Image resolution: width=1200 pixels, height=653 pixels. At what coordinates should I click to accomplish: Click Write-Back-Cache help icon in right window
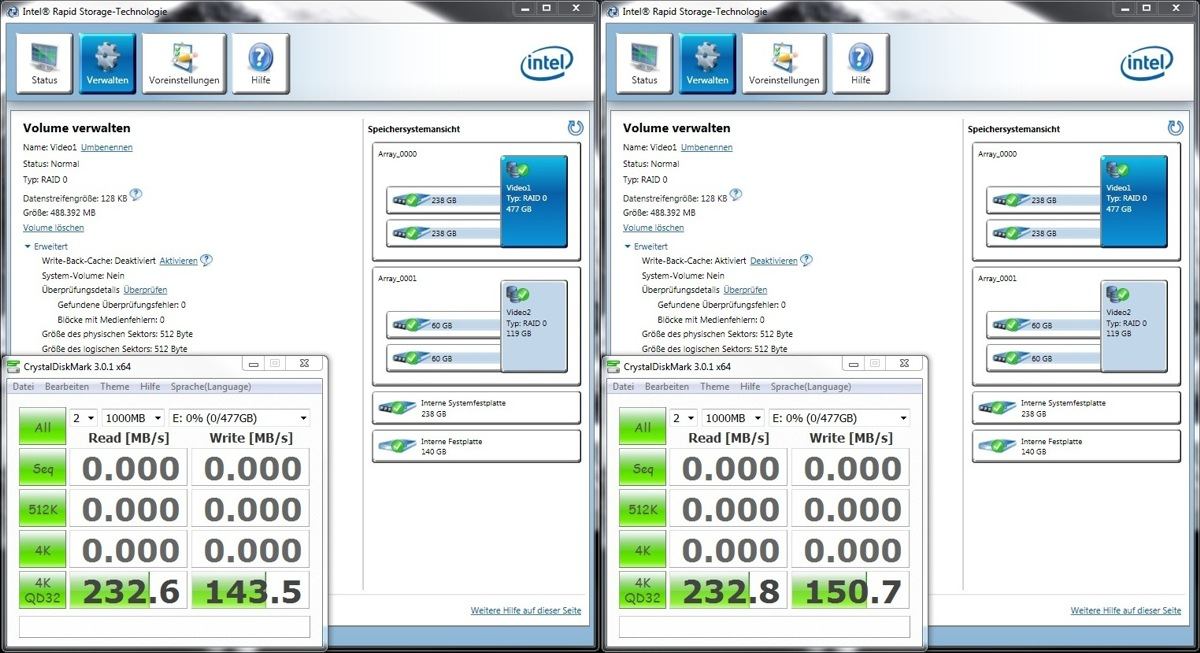(x=806, y=260)
